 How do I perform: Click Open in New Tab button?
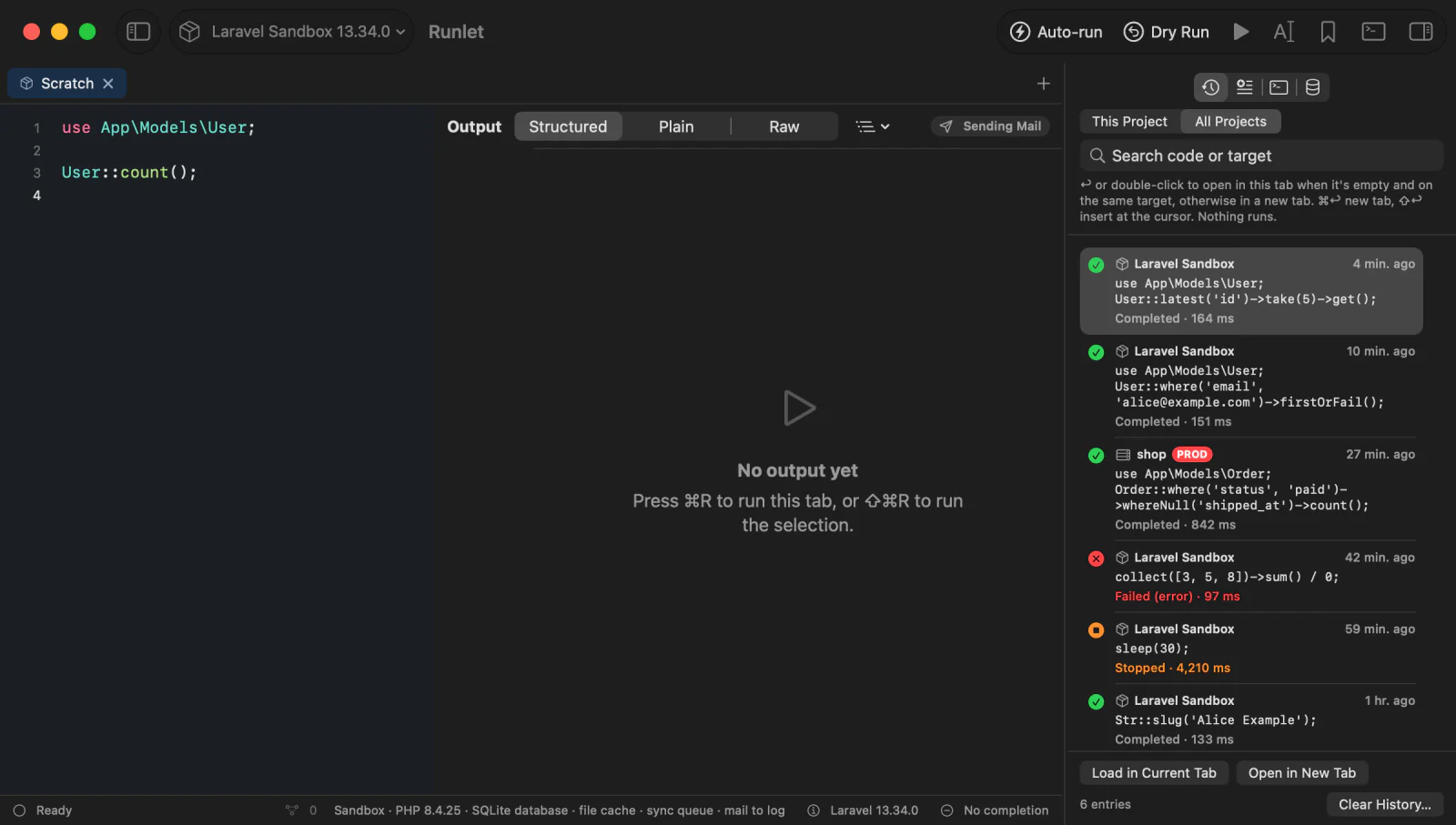1302,773
